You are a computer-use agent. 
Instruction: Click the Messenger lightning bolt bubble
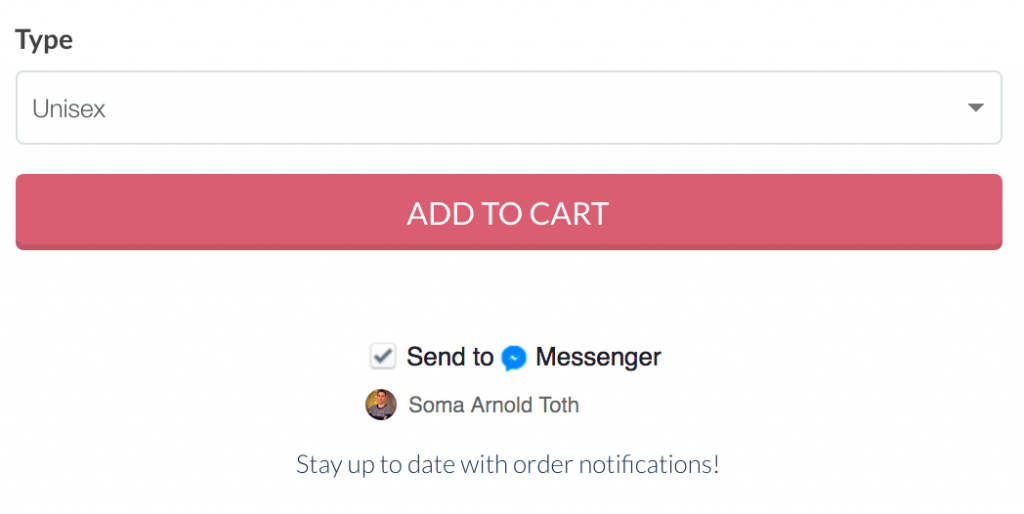tap(514, 358)
